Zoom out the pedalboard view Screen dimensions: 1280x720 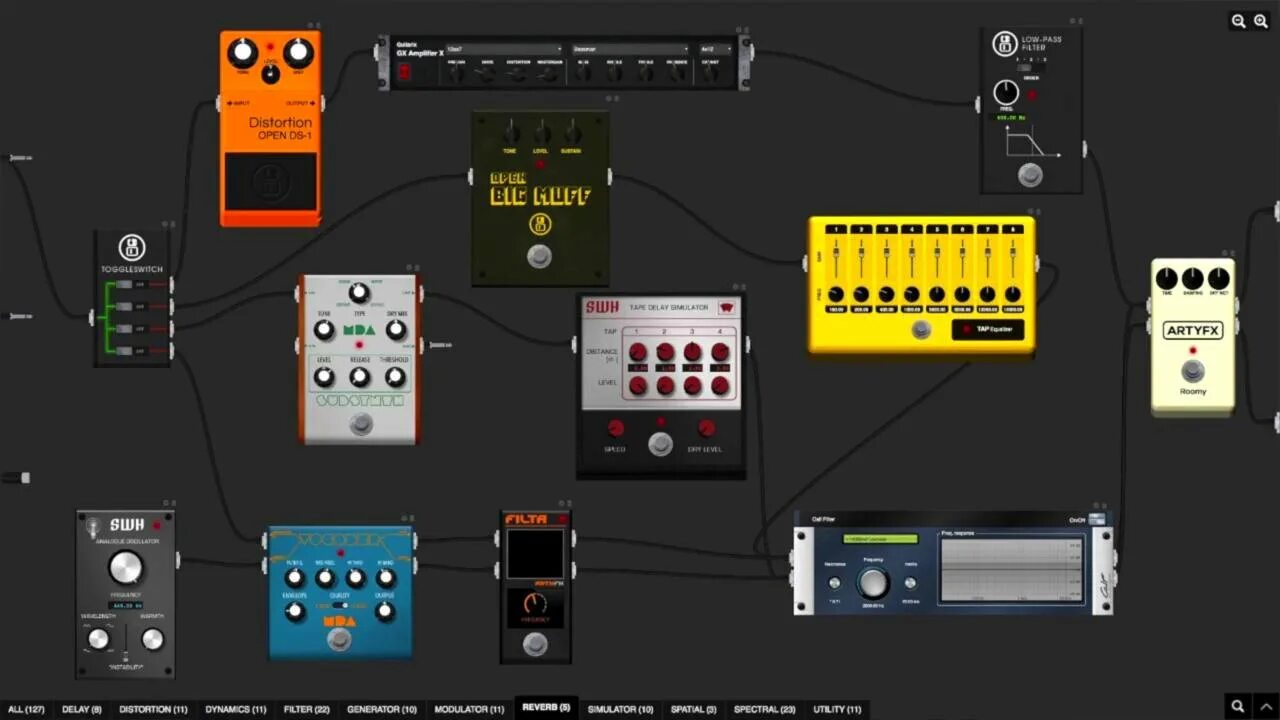coord(1238,21)
